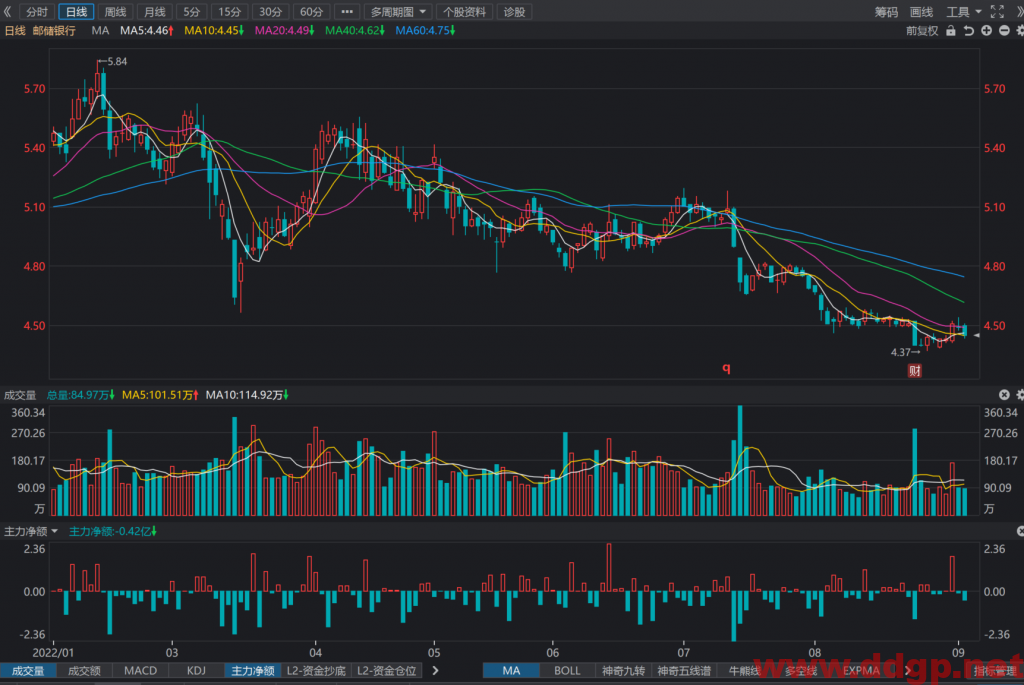Screen dimensions: 1024x685
Task: Click the MA5:4.46 moving average value
Action: coord(147,31)
